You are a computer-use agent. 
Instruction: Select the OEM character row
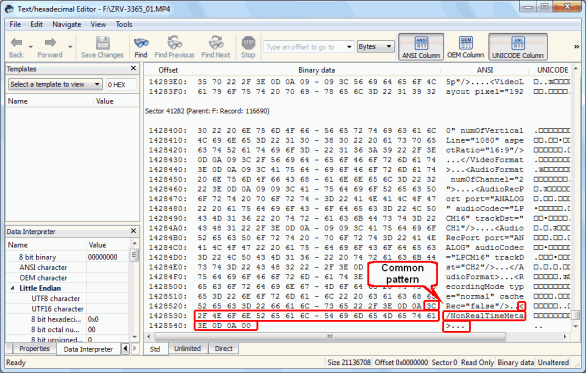68,278
